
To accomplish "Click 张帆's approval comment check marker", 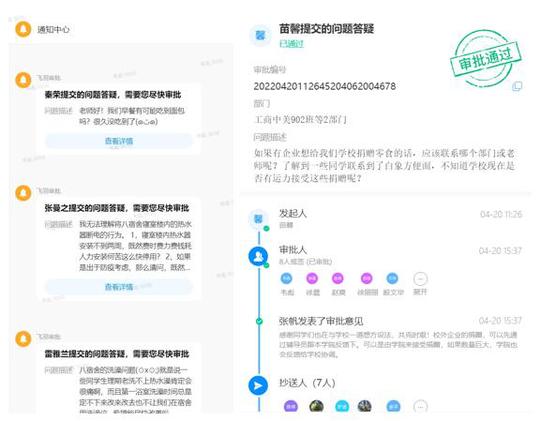I will tap(259, 321).
